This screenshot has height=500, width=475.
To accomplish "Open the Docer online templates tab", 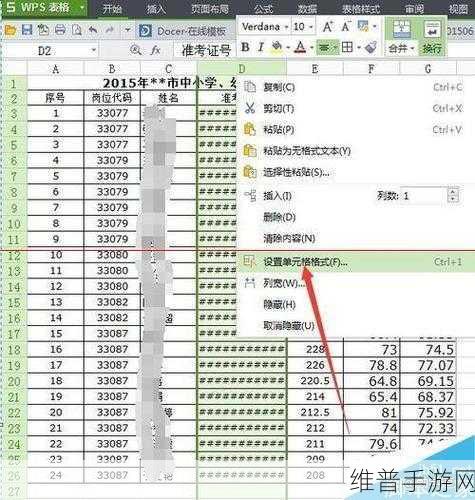I will coord(183,31).
